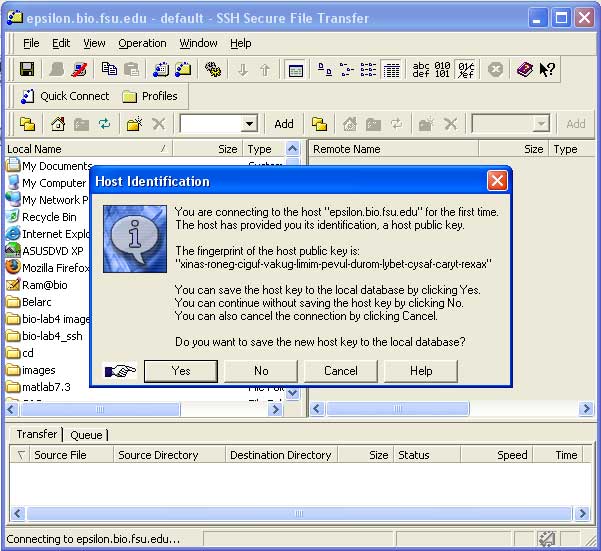
Task: Select the images folder
Action: [x=31, y=370]
